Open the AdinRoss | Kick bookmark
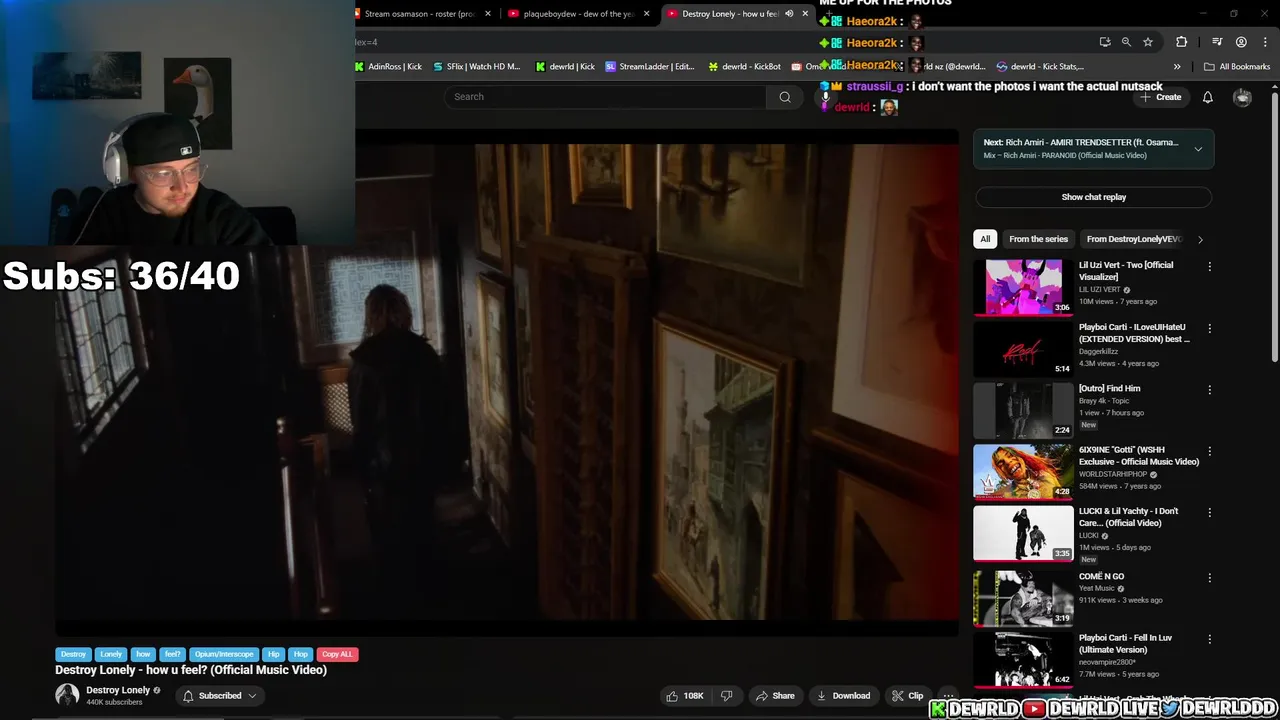This screenshot has width=1280, height=720. [x=388, y=67]
